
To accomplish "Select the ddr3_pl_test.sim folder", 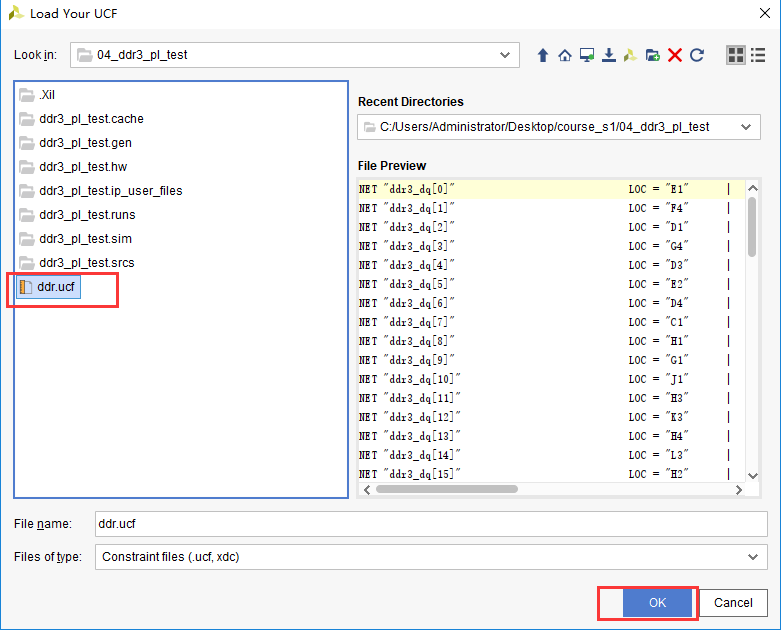I will (x=75, y=239).
